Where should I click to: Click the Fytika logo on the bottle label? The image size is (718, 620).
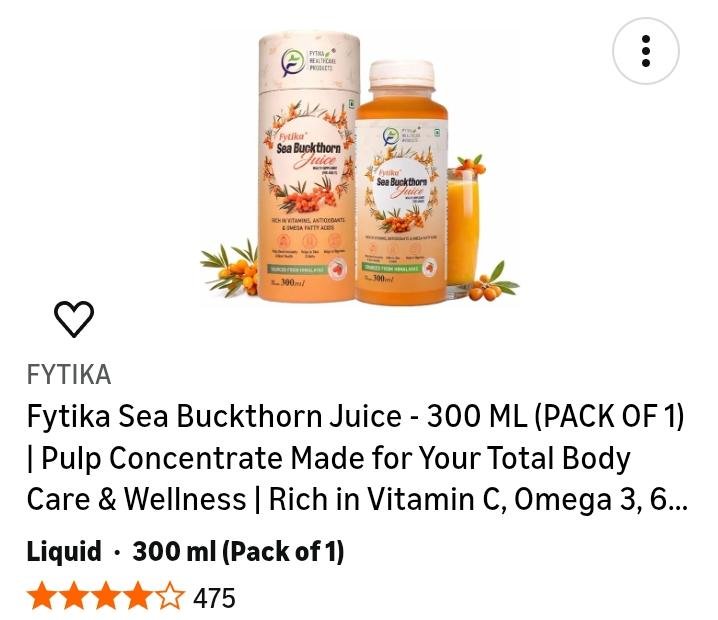tap(403, 136)
